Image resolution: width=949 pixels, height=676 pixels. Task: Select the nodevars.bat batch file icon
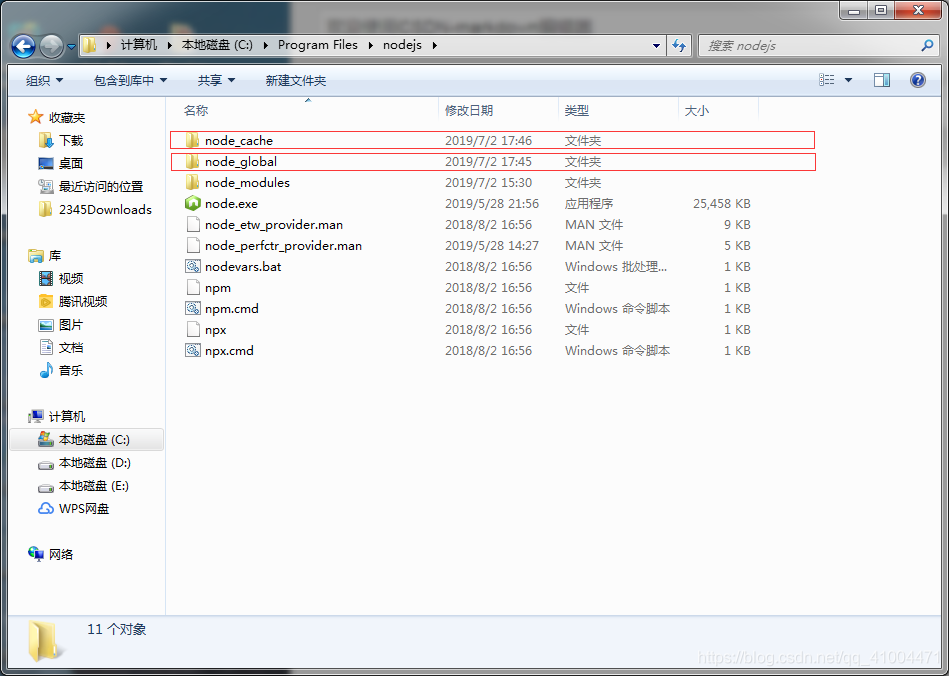192,266
